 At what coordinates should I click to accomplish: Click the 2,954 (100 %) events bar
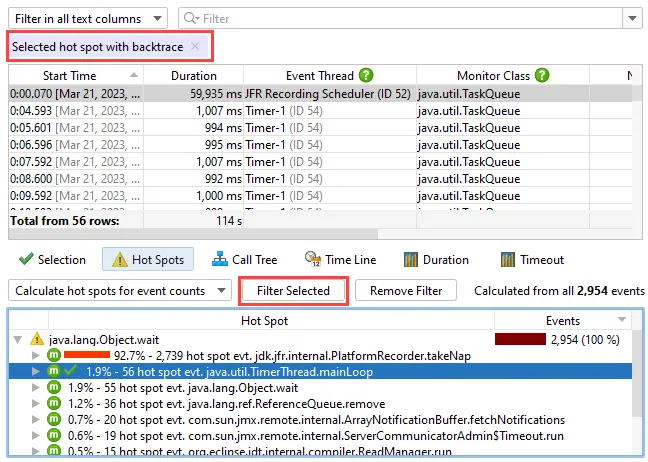[520, 339]
